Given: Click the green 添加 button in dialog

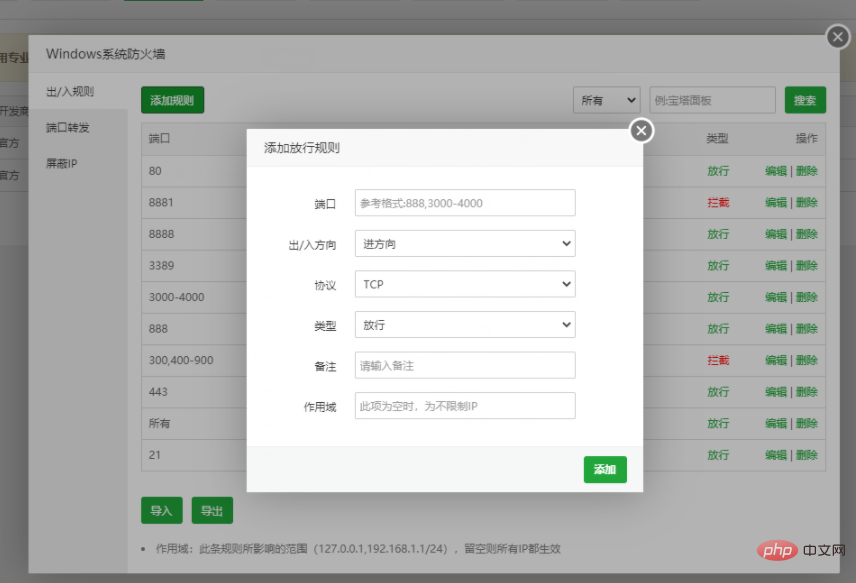Looking at the screenshot, I should 605,469.
